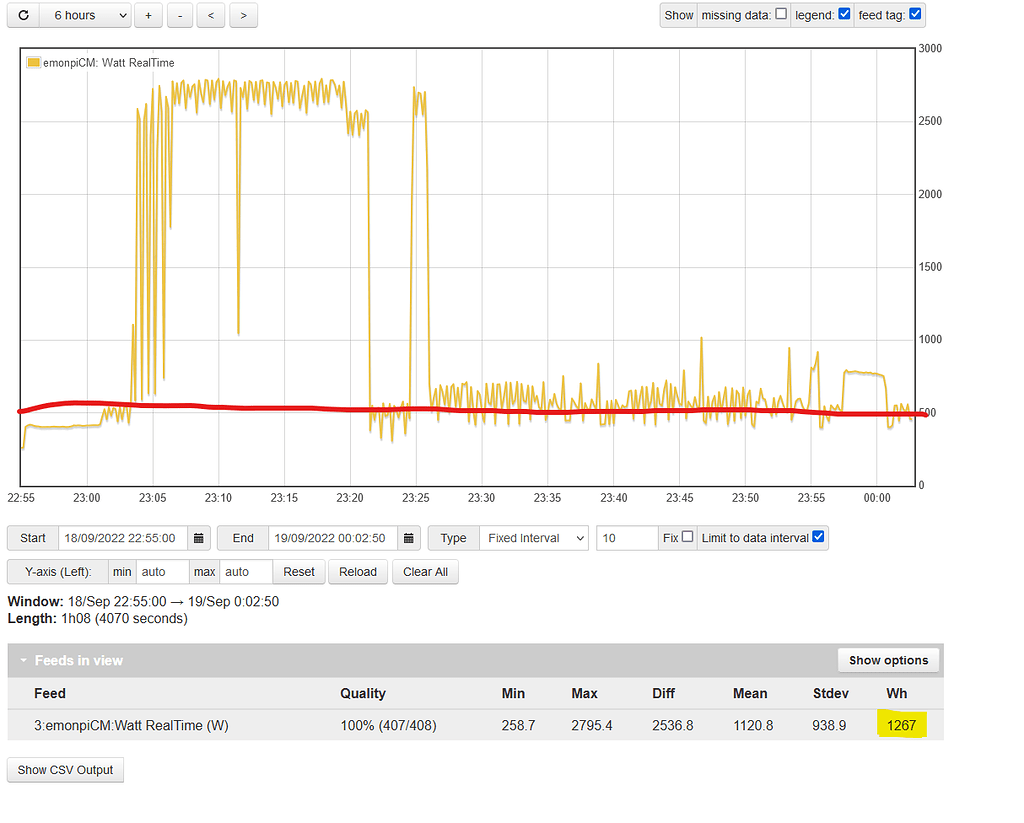Zoom out using the minus button
1024x823 pixels.
(x=180, y=15)
